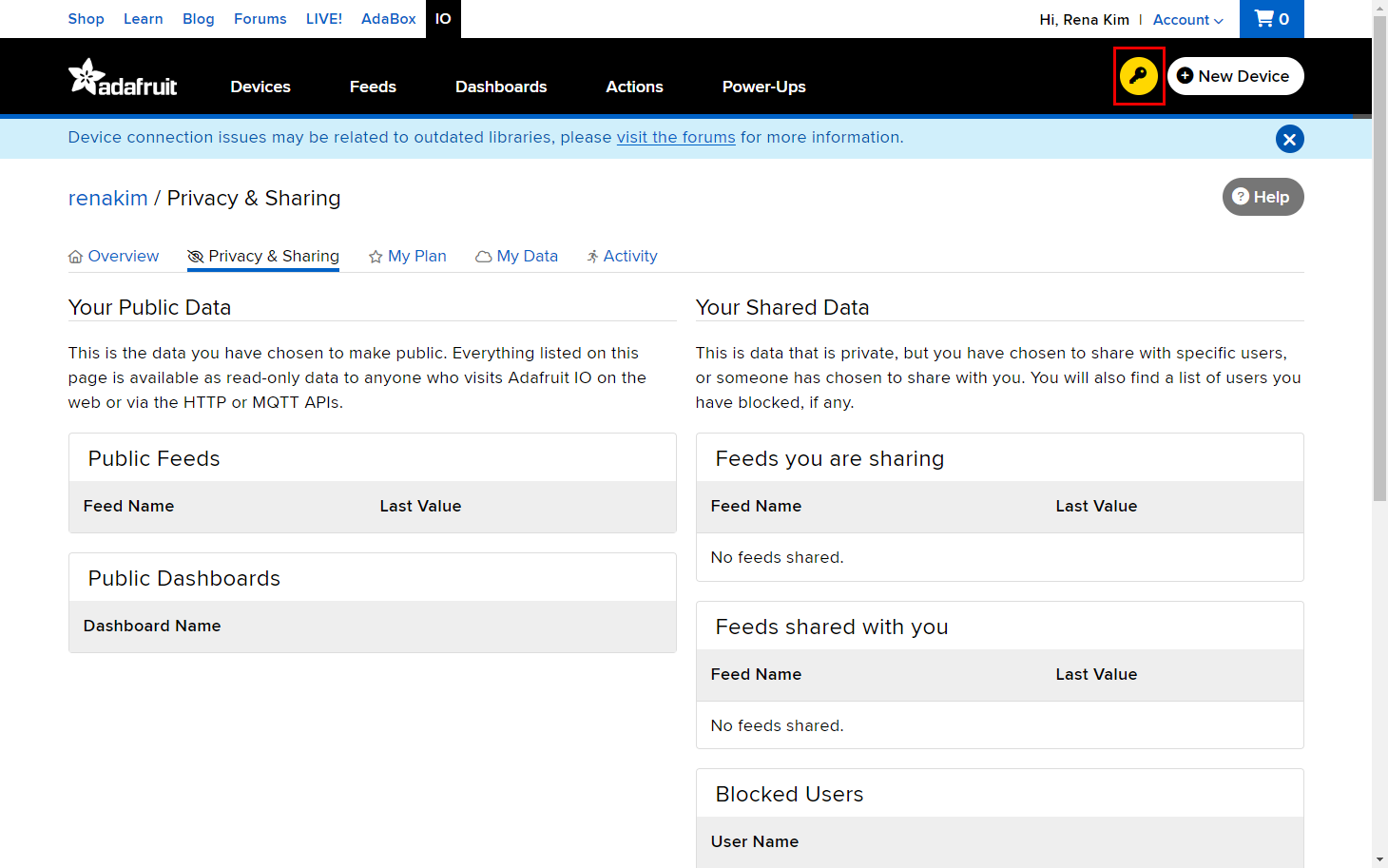
Task: Click the scrollbar up arrow
Action: tap(1380, 7)
